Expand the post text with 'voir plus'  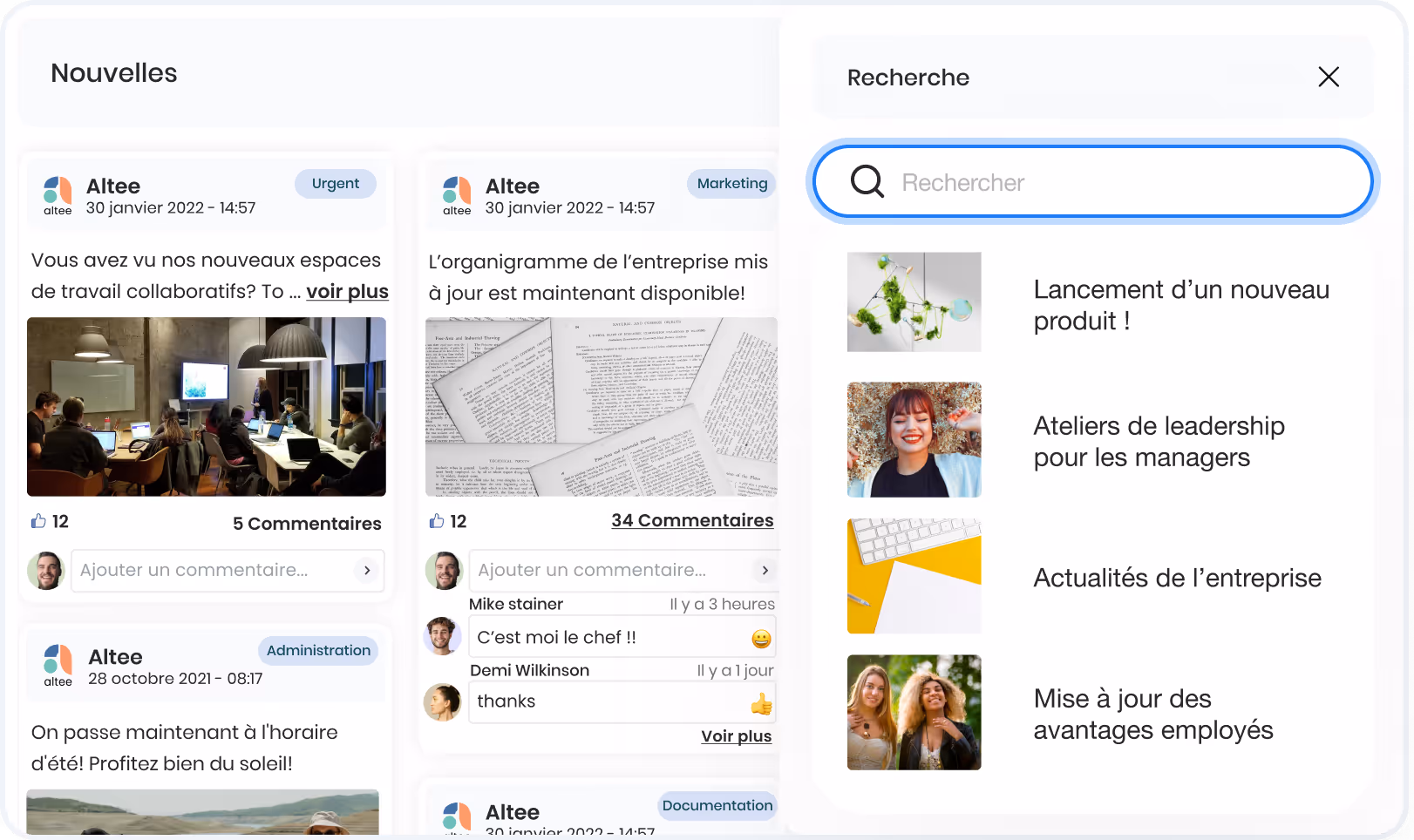coord(347,292)
